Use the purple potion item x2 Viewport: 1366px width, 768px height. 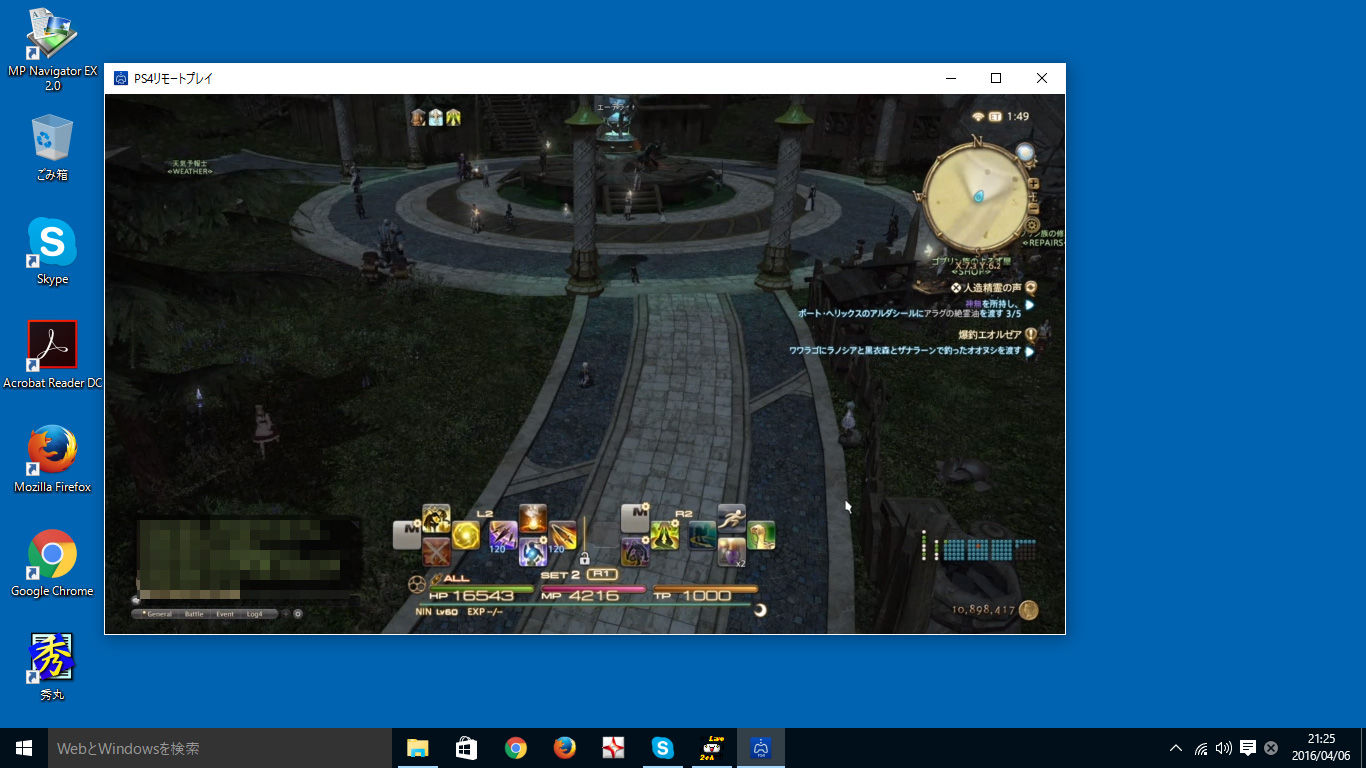(x=731, y=551)
